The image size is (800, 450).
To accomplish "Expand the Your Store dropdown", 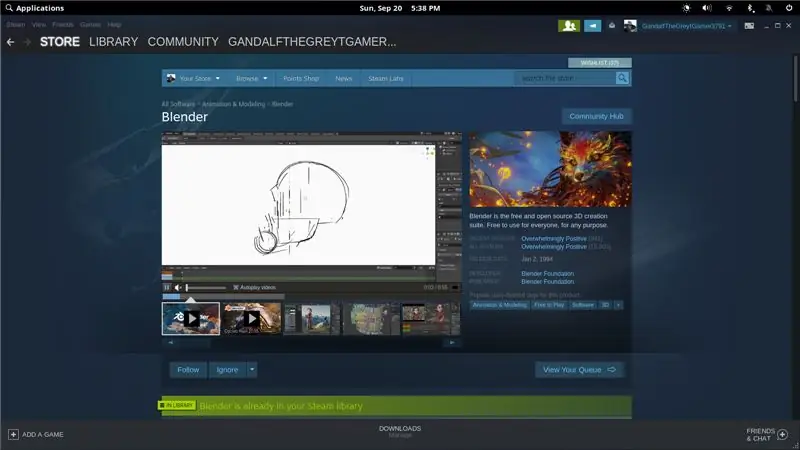I will (193, 79).
